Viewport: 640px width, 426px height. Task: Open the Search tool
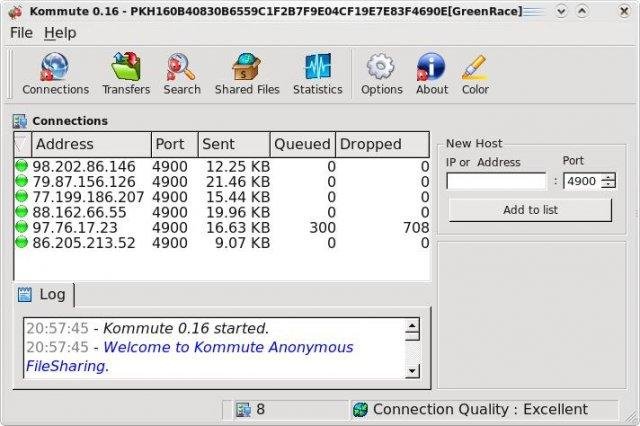coord(182,74)
